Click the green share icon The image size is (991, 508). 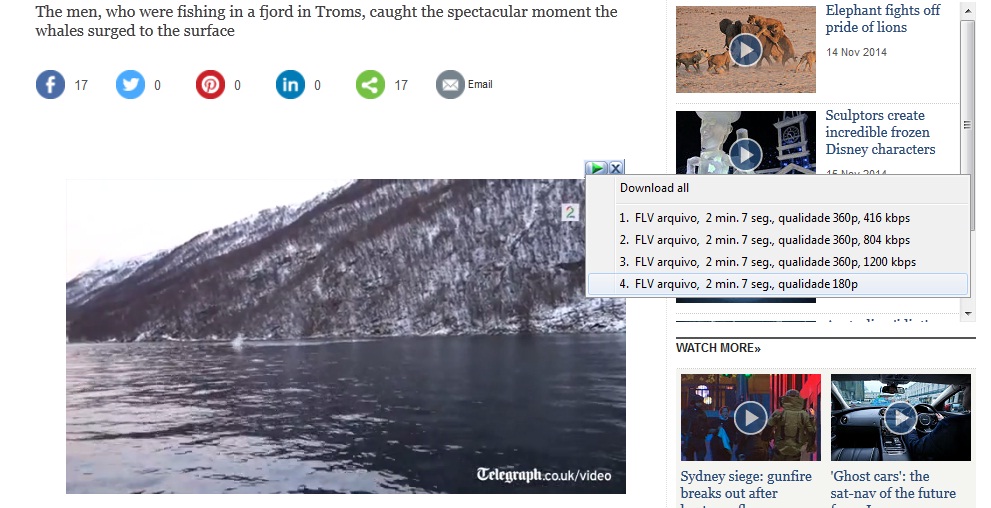pos(370,85)
